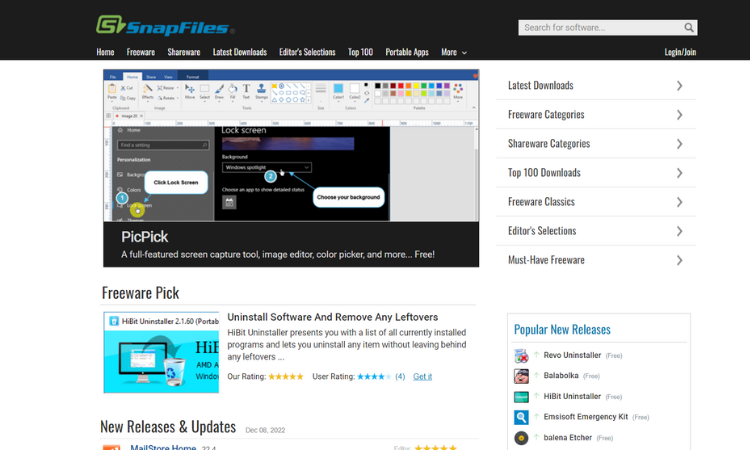Open Balabolka in Popular New Releases
The width and height of the screenshot is (750, 450).
(561, 376)
